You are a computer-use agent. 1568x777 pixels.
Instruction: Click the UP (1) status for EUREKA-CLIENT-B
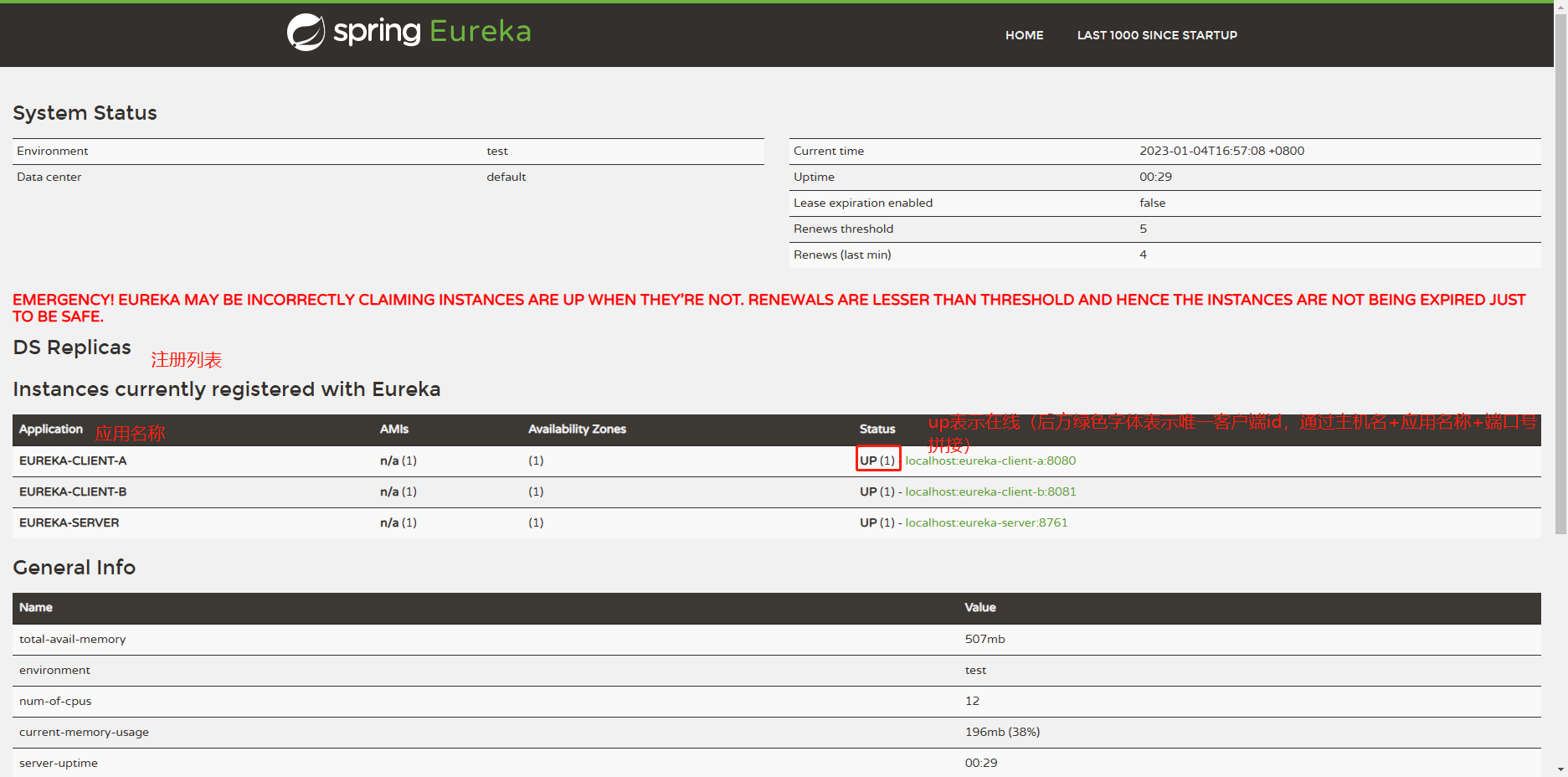tap(877, 491)
